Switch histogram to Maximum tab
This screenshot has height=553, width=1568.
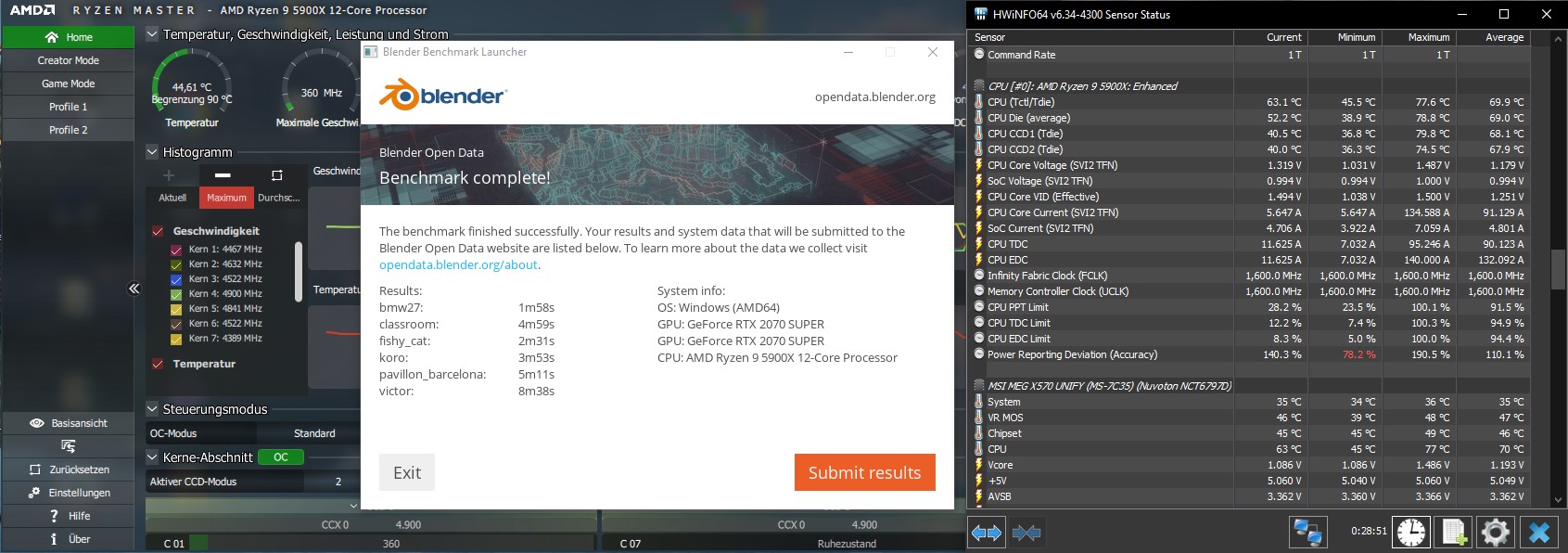tap(226, 198)
